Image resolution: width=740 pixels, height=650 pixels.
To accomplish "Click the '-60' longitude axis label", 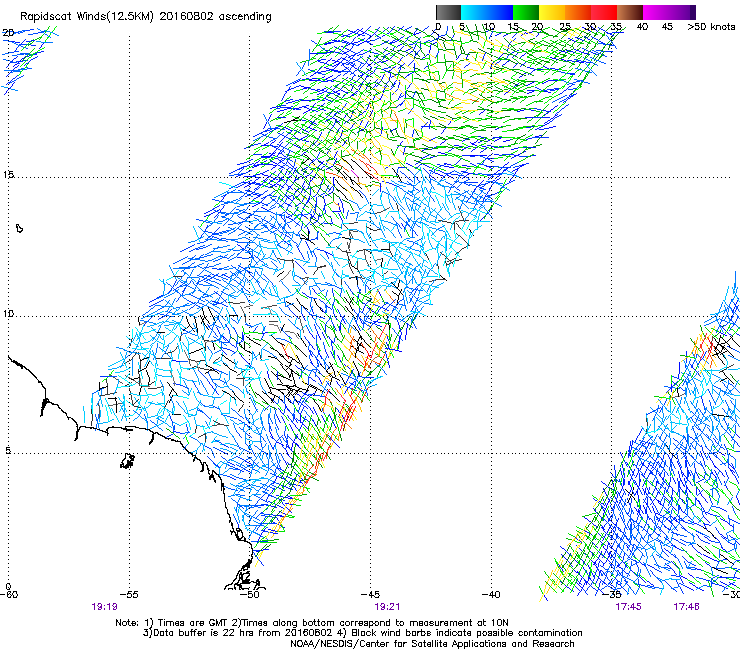I will click(9, 594).
